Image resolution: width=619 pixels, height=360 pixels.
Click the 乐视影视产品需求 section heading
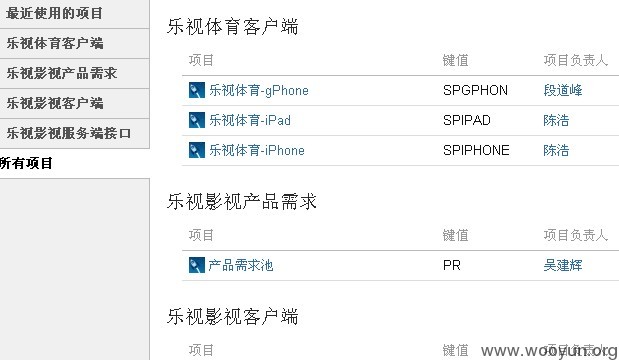(x=242, y=202)
